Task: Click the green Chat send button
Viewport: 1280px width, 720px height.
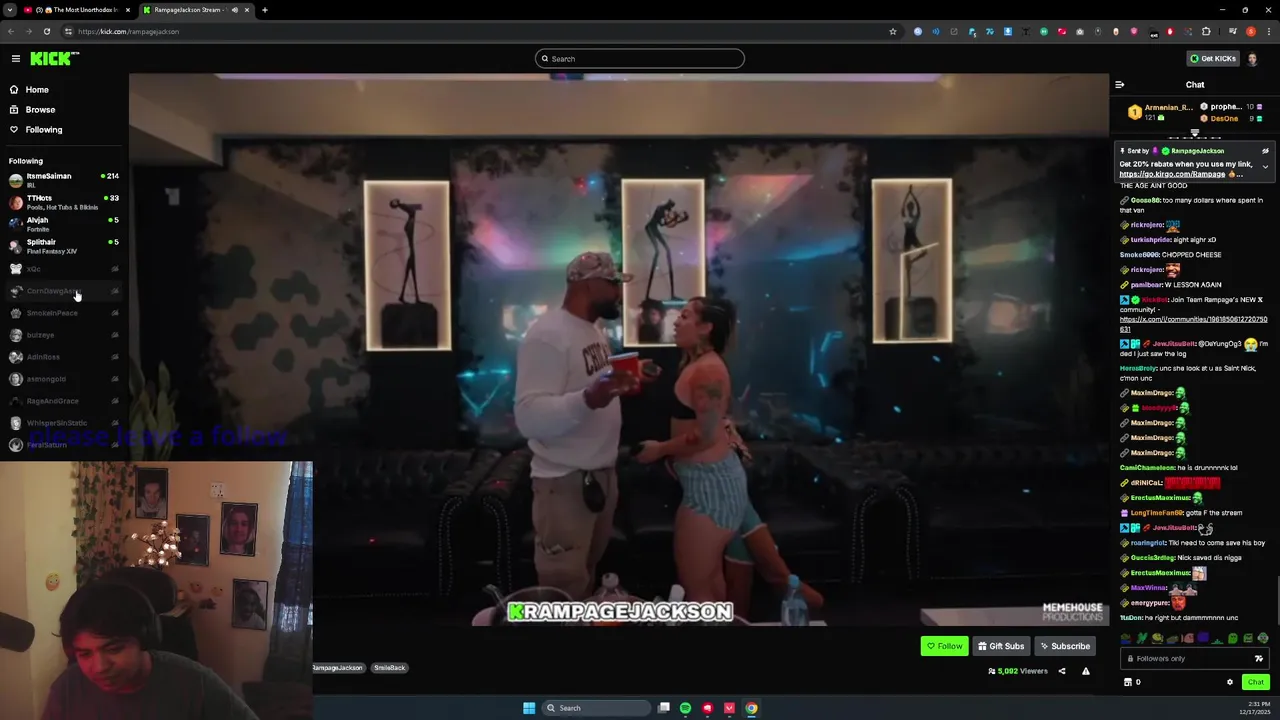Action: [1256, 682]
